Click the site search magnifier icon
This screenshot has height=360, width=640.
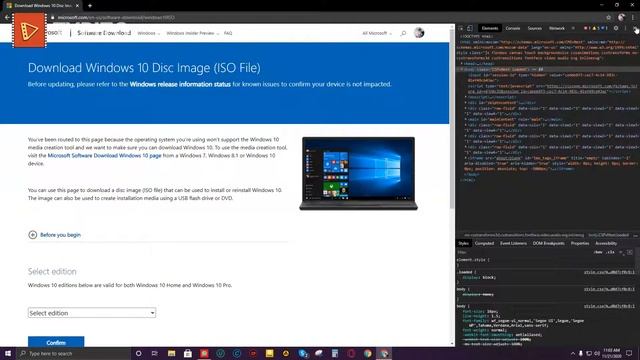tap(403, 33)
